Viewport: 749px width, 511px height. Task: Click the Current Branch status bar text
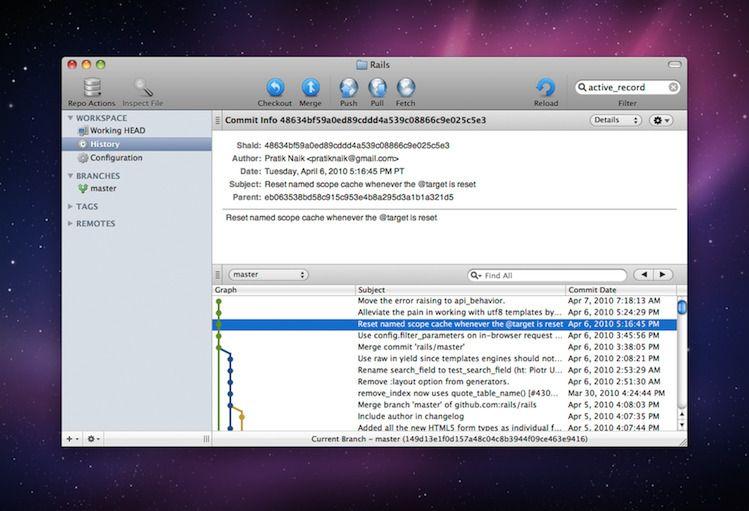click(449, 439)
